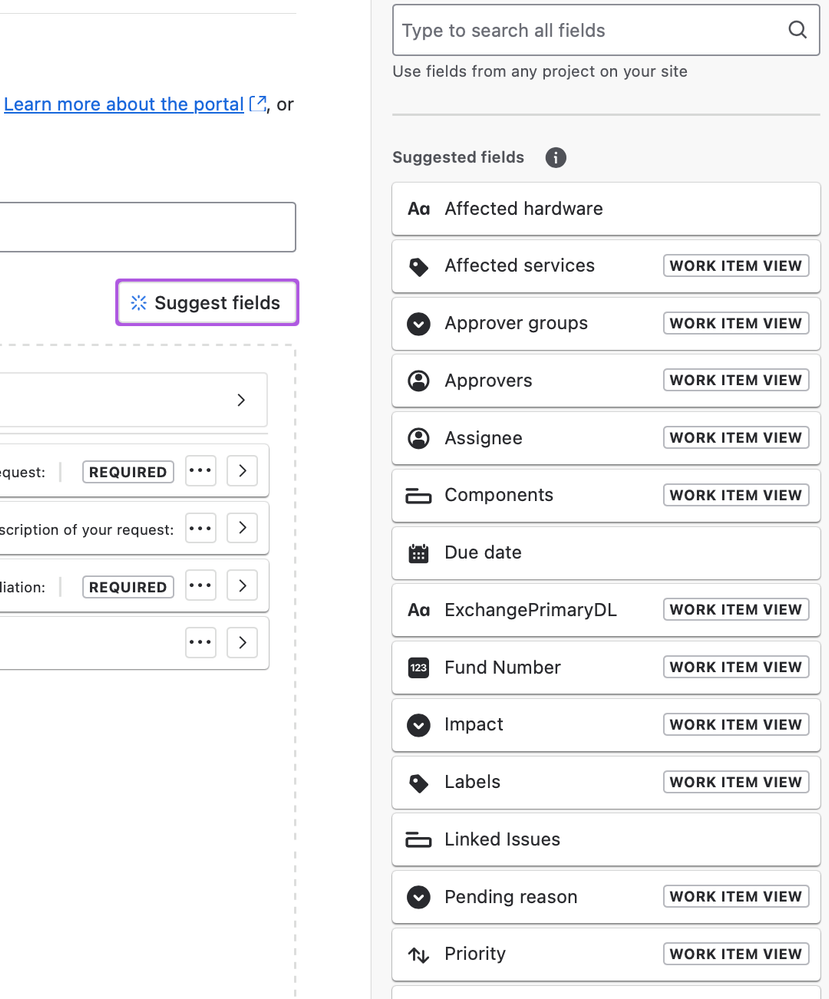Viewport: 829px width, 999px height.
Task: Click the Components field icon
Action: pos(418,495)
